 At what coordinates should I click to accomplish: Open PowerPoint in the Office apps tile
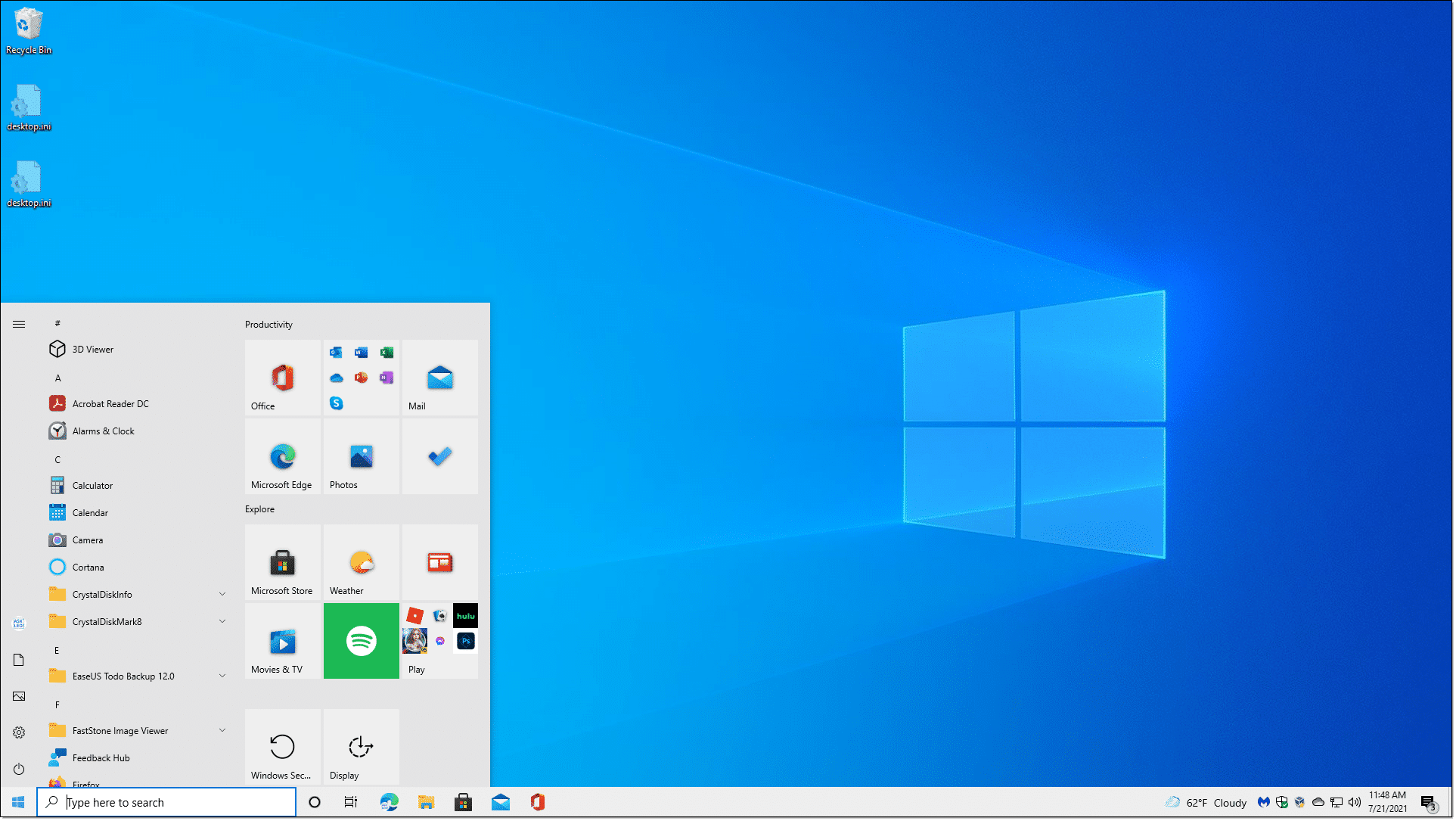click(362, 378)
